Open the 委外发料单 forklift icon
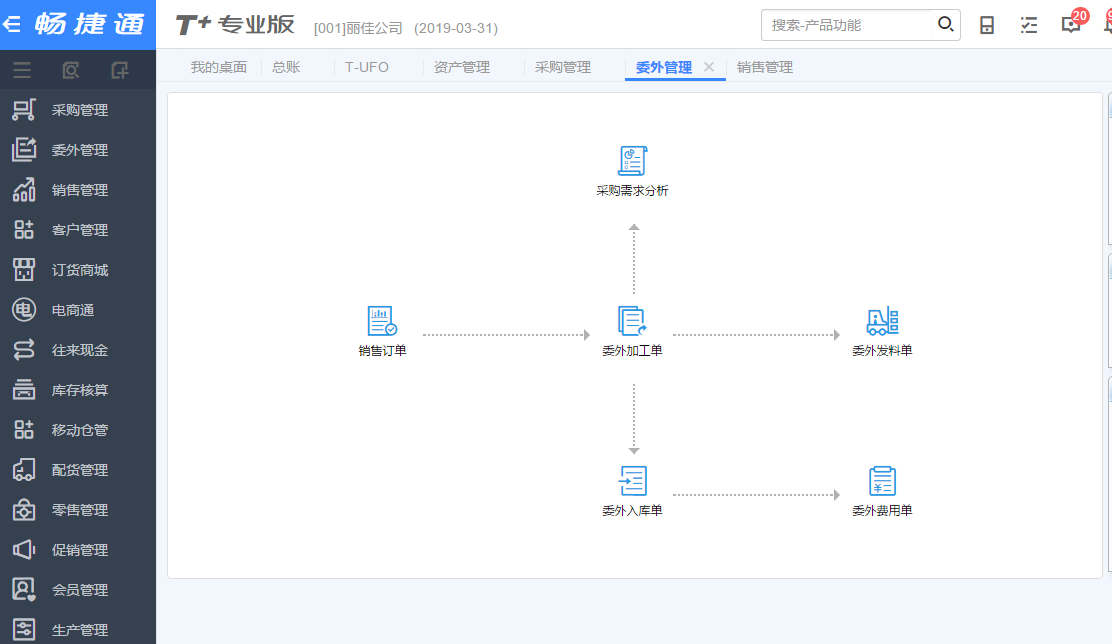The image size is (1112, 644). [x=882, y=322]
